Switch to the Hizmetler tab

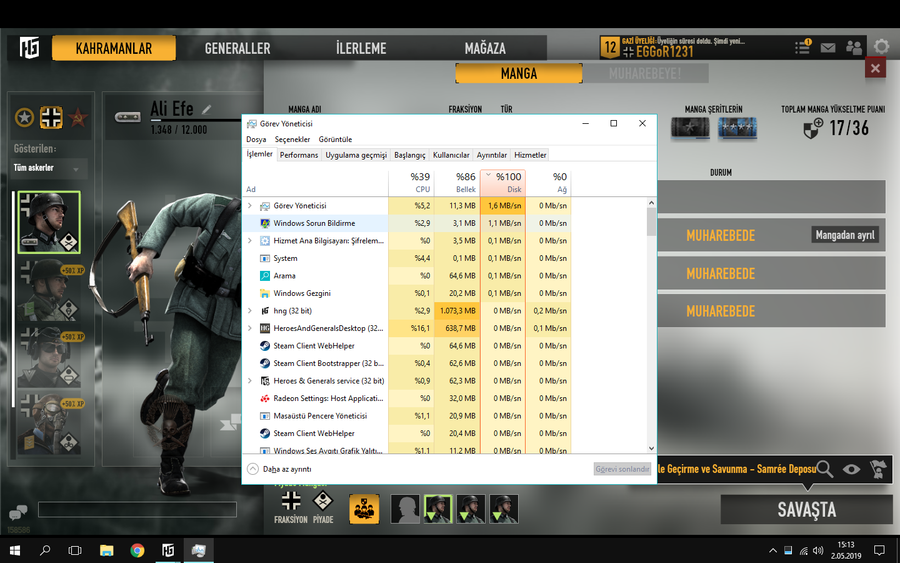point(530,155)
